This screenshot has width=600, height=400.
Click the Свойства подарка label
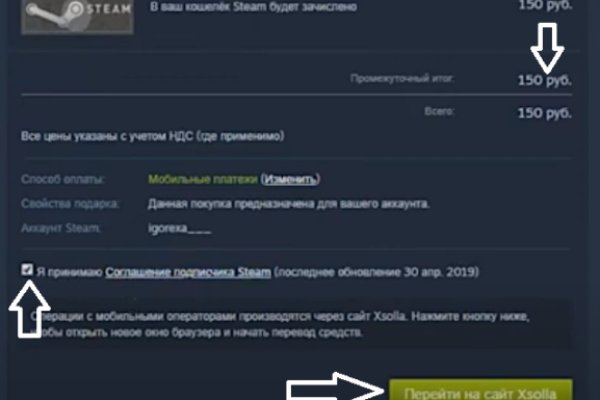70,204
